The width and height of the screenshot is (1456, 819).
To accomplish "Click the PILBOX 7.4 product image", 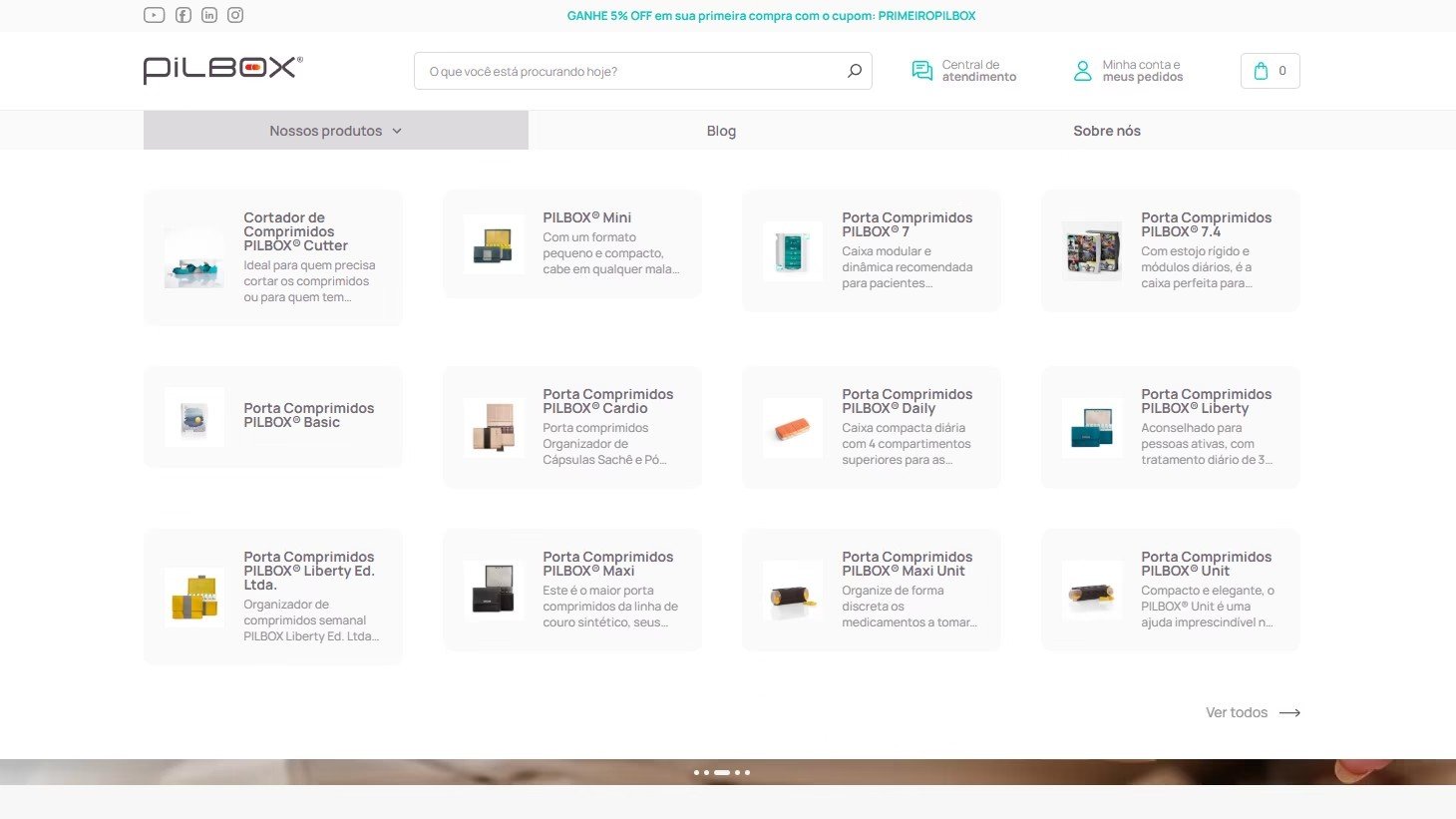I will click(1092, 250).
